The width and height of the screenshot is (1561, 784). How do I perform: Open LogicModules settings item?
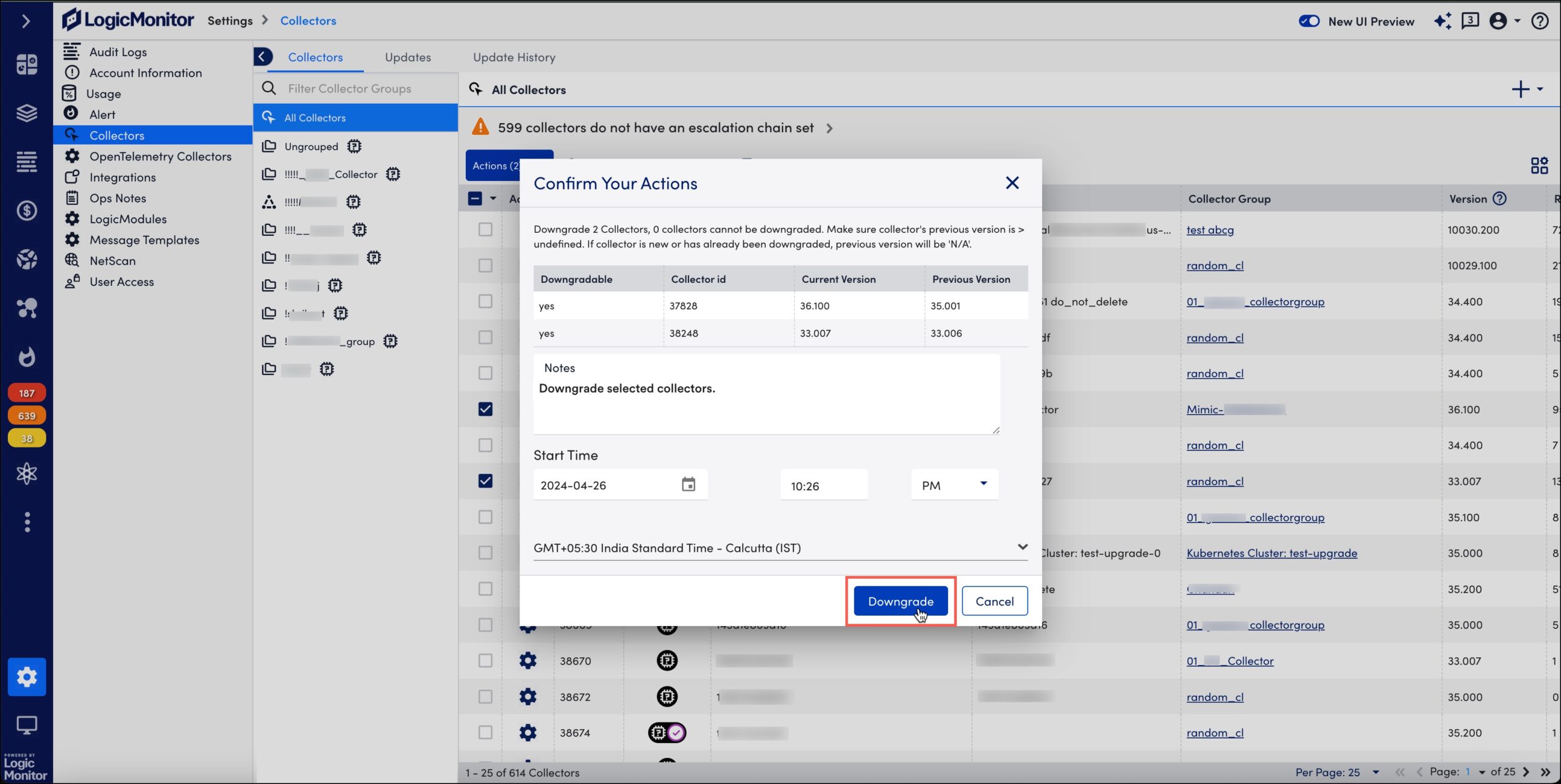pos(128,219)
